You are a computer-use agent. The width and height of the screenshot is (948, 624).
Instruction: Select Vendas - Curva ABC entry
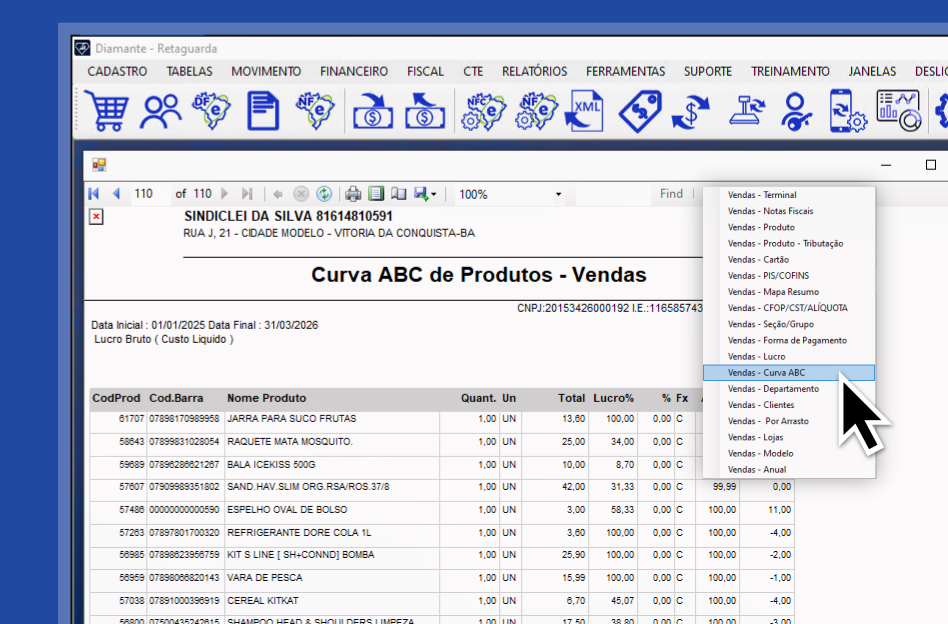click(766, 373)
